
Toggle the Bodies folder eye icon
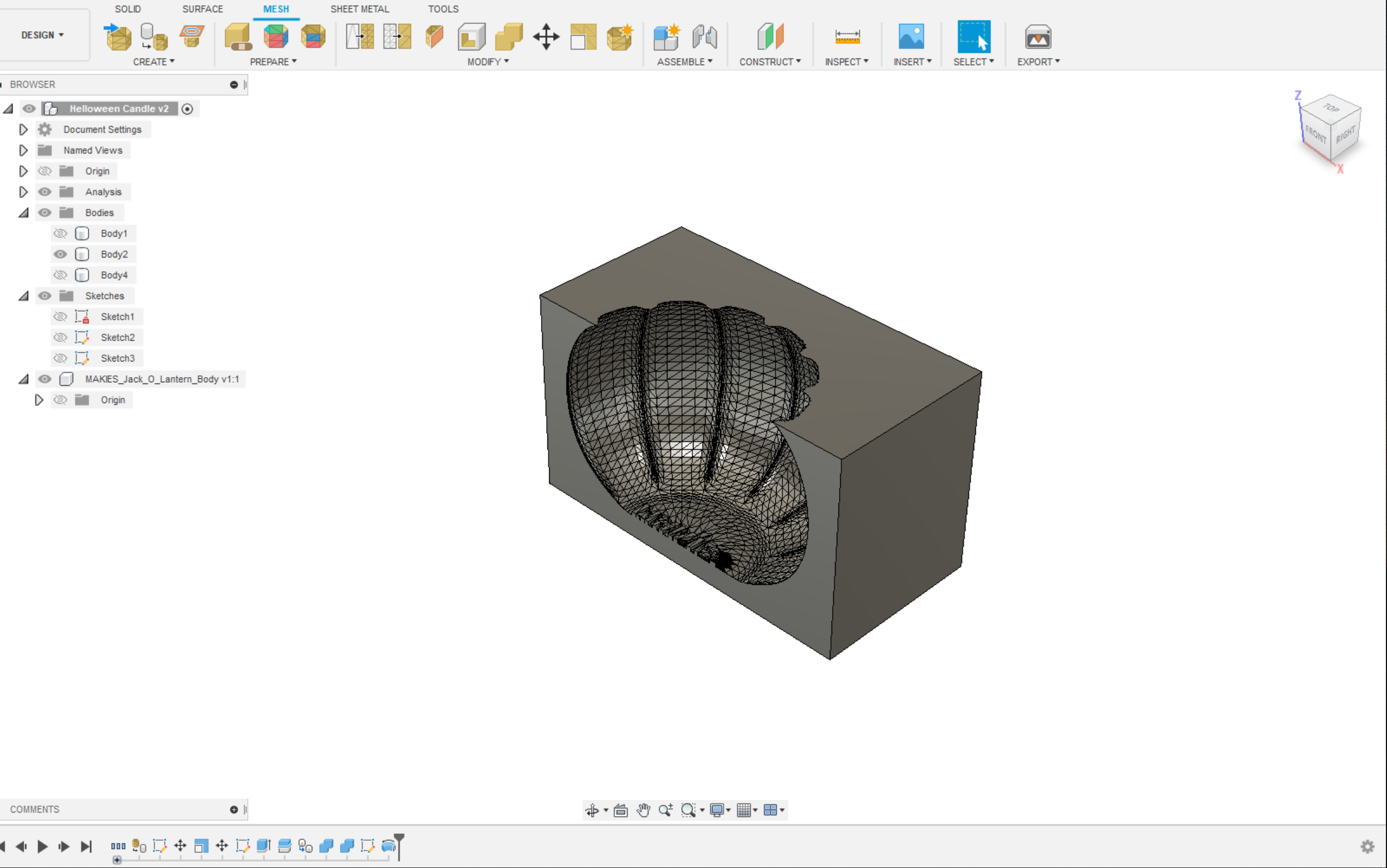[x=44, y=213]
